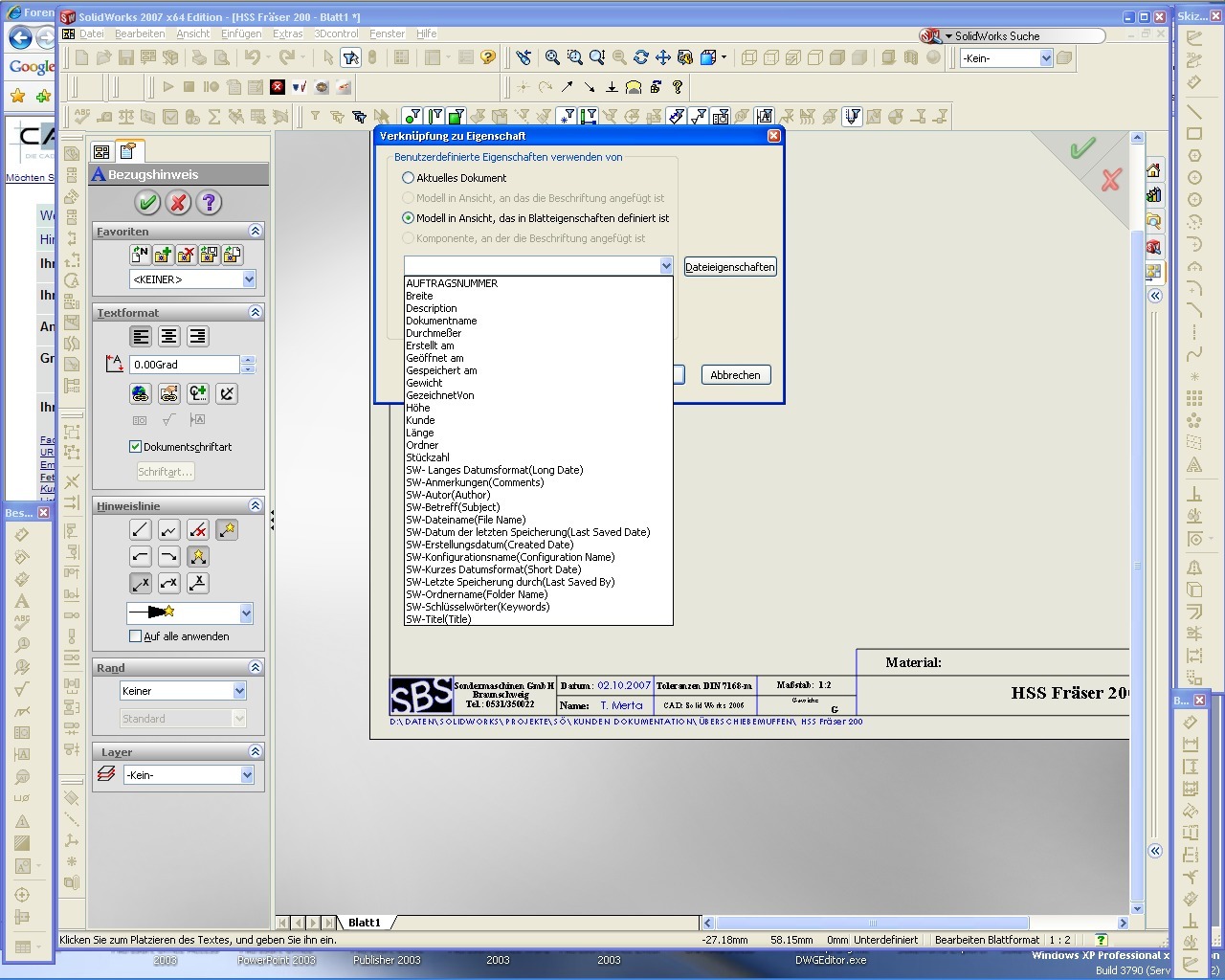The image size is (1225, 980).
Task: Click the rebuild rotate view icon
Action: point(641,57)
